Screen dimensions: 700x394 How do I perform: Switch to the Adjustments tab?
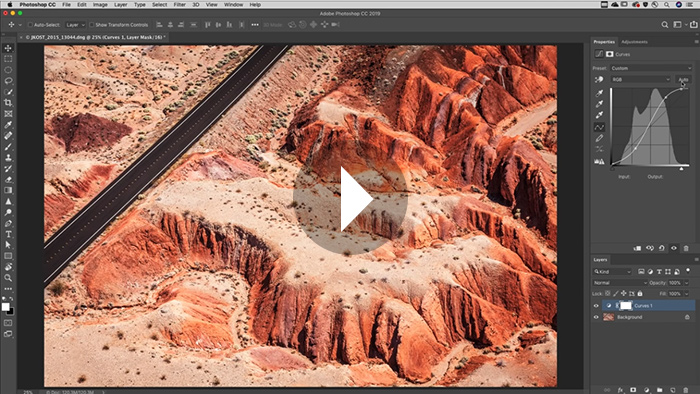click(x=634, y=42)
